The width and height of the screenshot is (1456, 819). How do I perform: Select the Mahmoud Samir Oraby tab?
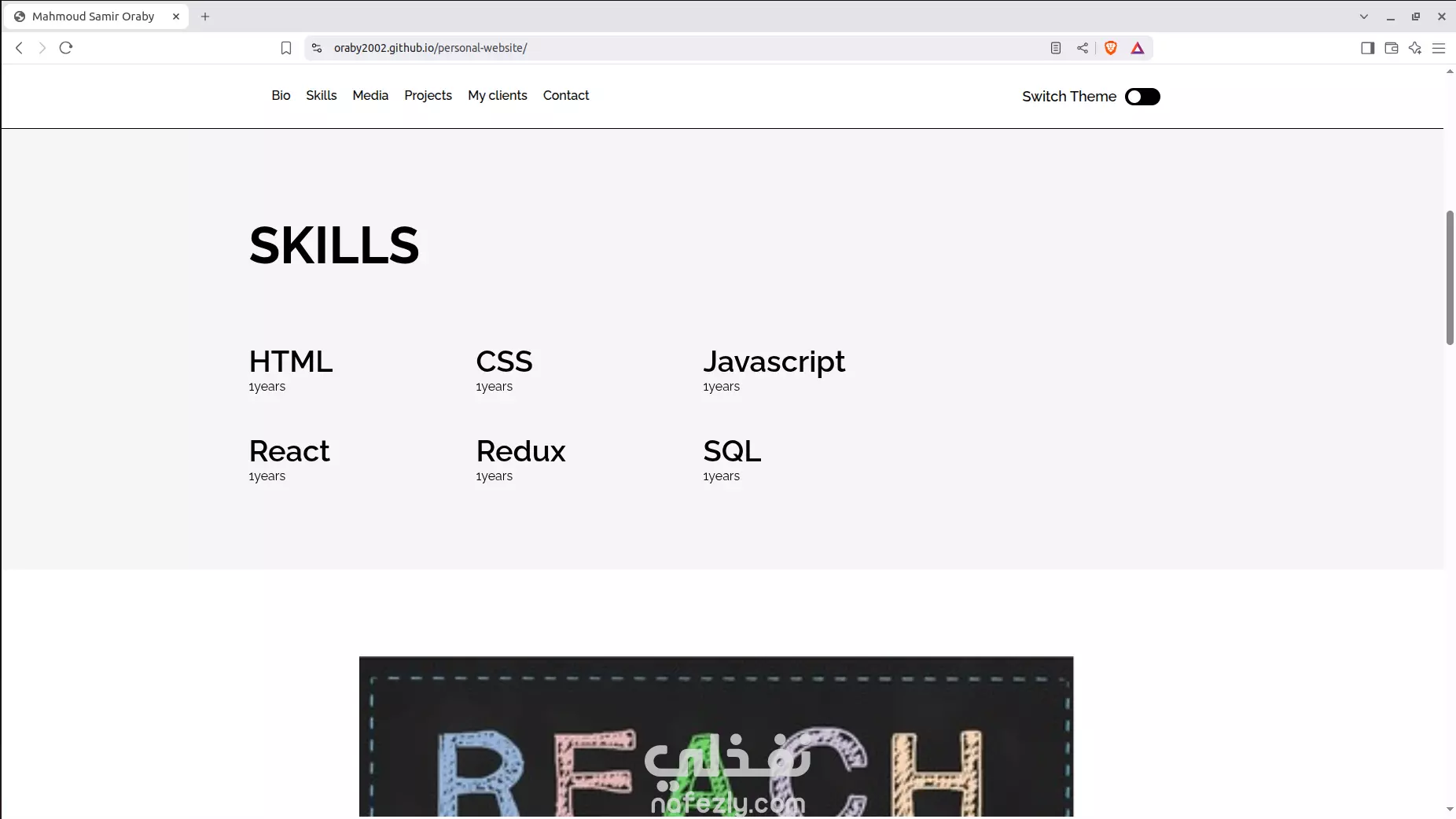coord(95,17)
